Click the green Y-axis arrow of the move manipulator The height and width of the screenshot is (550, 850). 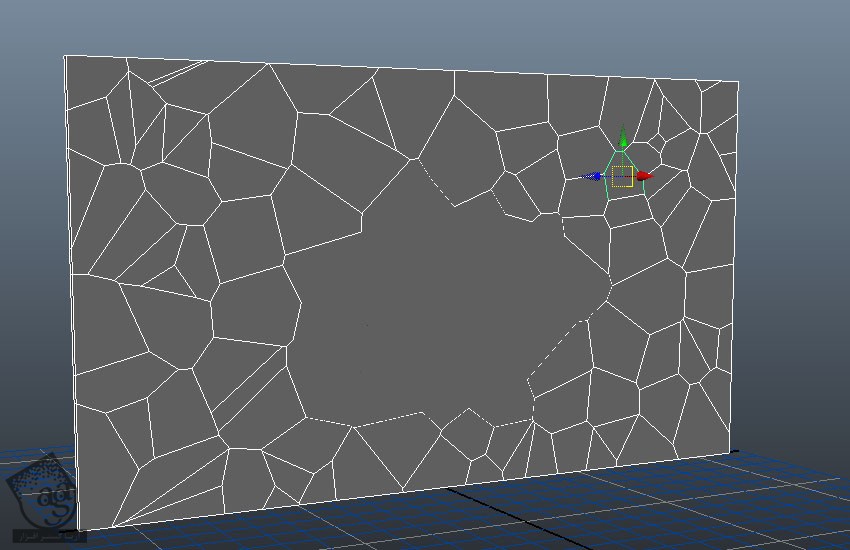623,140
